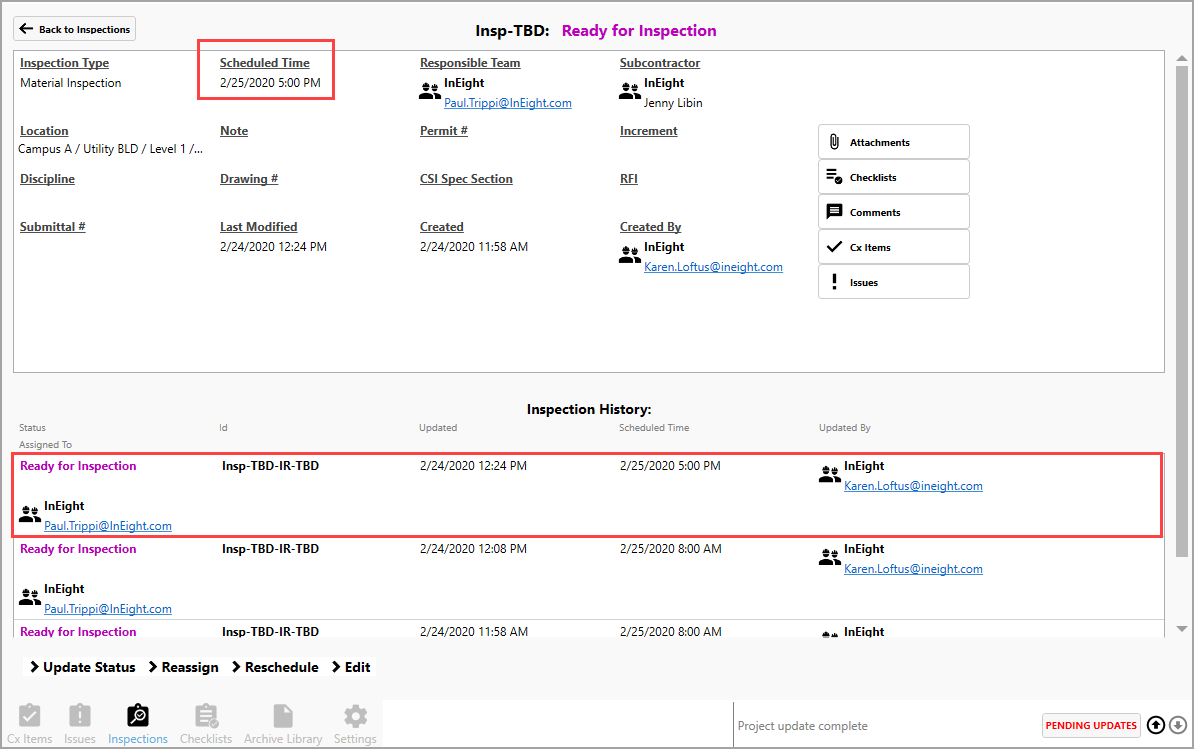Open Paul.Trippi@InEight.com Responsible Team link
This screenshot has height=749, width=1194.
click(507, 103)
